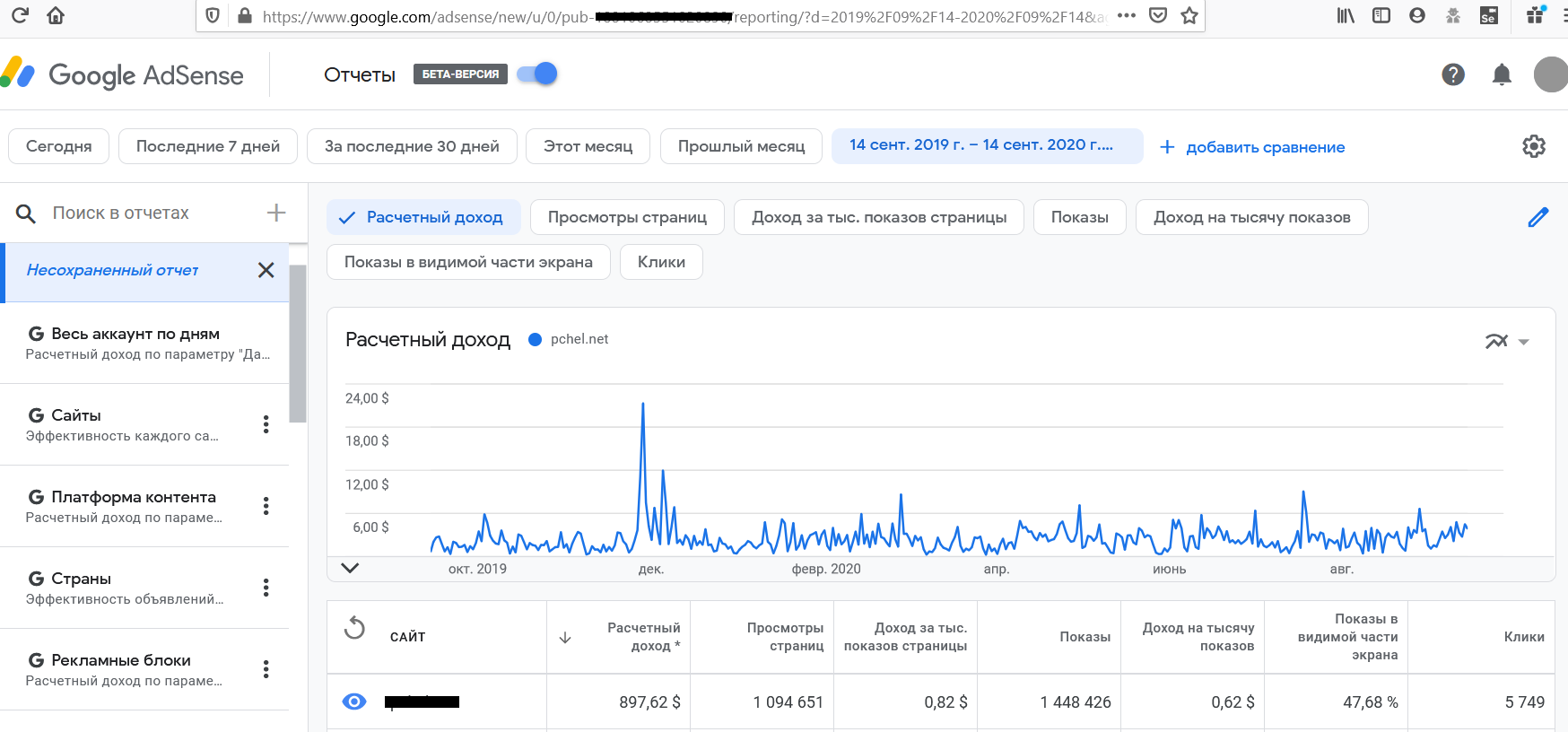The height and width of the screenshot is (732, 1568).
Task: Open three-dot menu for Страны report
Action: [266, 588]
